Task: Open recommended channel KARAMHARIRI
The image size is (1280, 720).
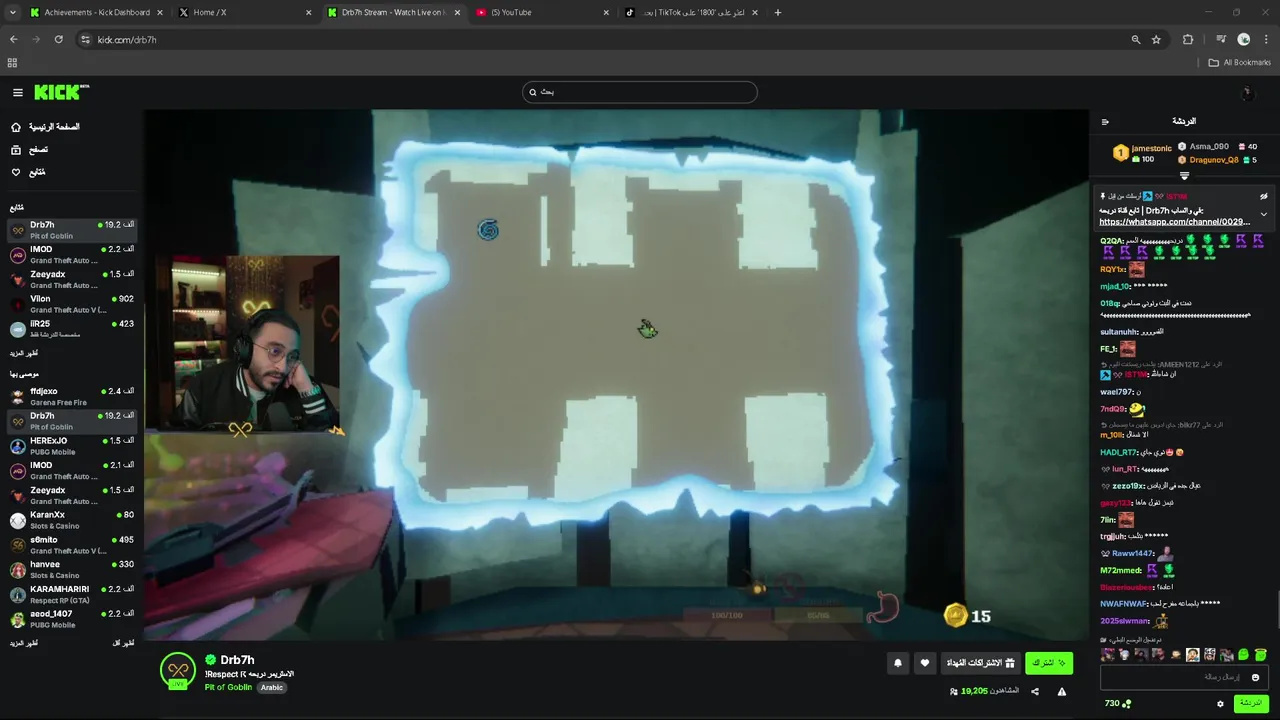Action: 70,594
